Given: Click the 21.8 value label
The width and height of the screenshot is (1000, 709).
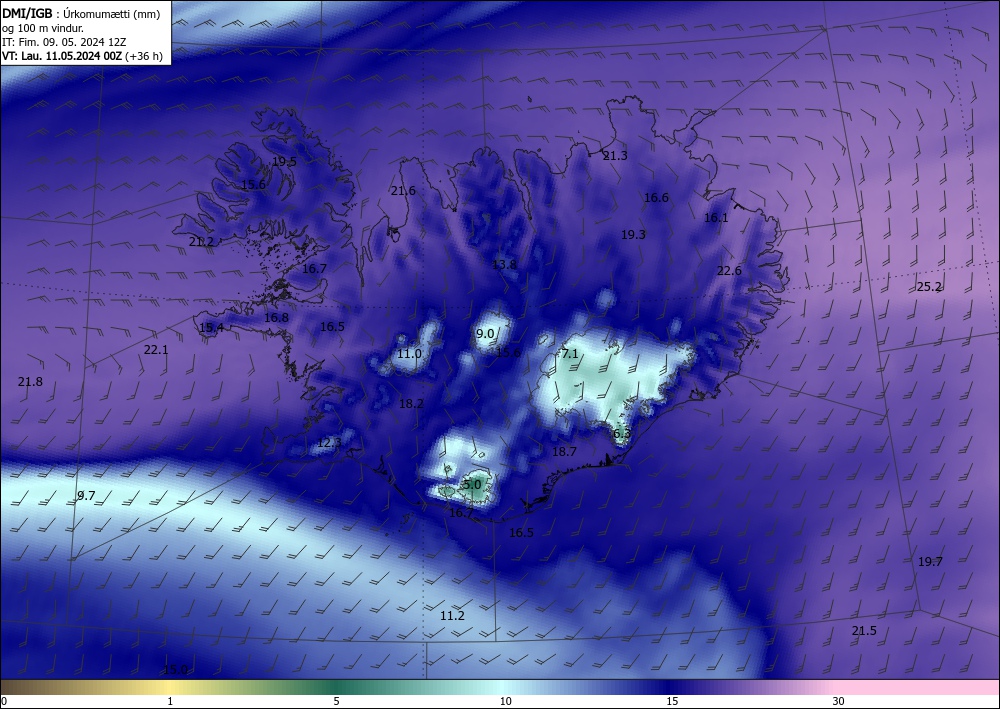Looking at the screenshot, I should tap(30, 382).
